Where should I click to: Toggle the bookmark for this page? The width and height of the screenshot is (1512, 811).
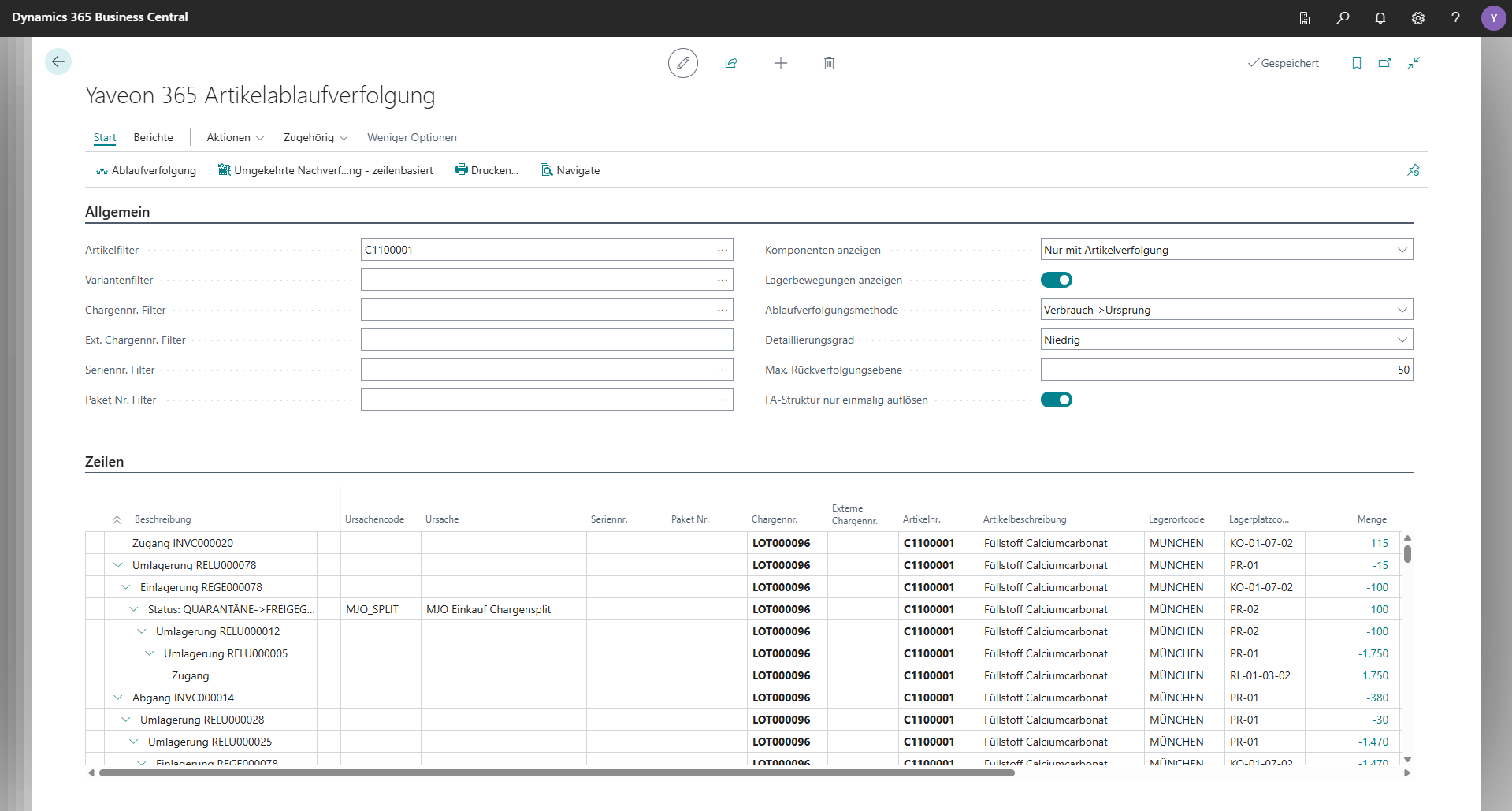click(1356, 63)
